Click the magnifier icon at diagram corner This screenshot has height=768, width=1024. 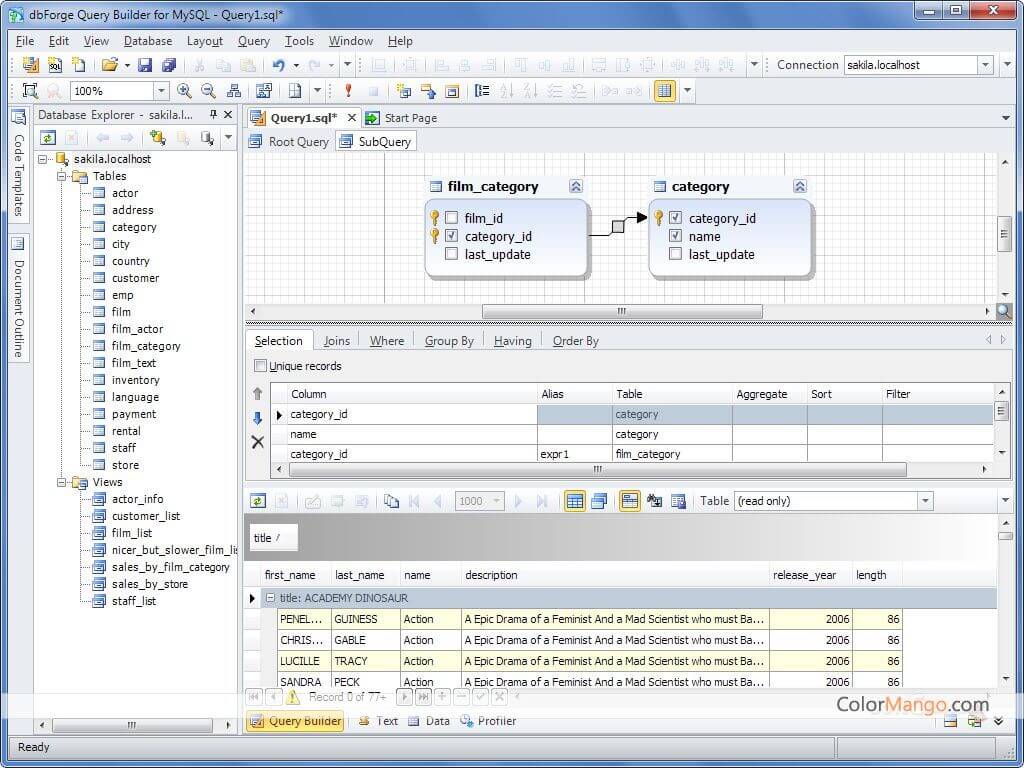[1004, 311]
